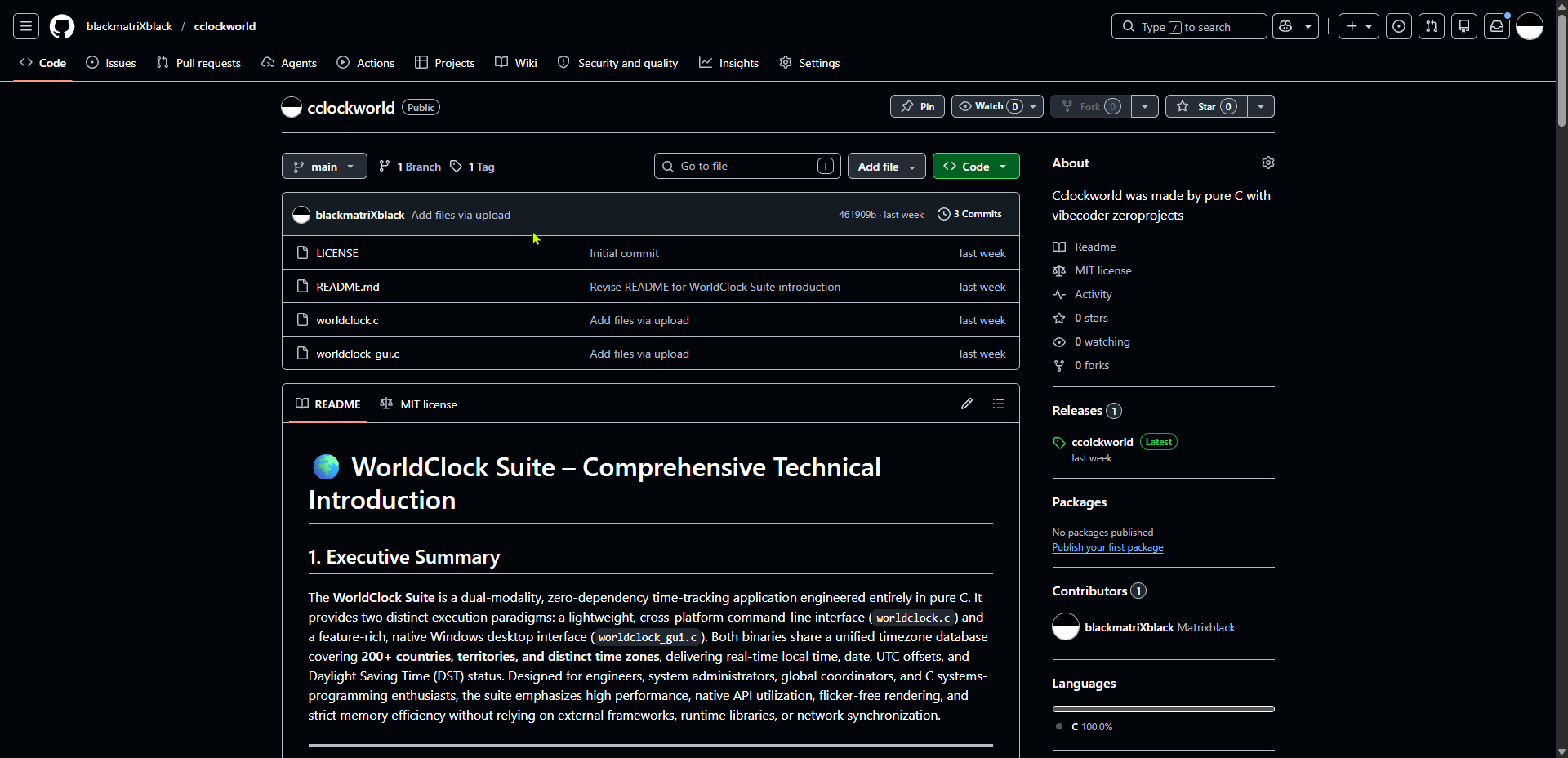Click the page vertical scrollbar thumb
Viewport: 1568px width, 758px height.
coord(1561,69)
